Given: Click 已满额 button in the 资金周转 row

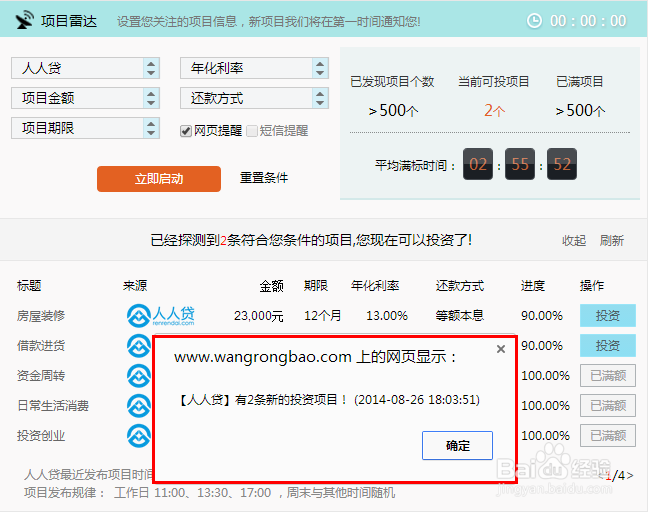Looking at the screenshot, I should pyautogui.click(x=608, y=376).
